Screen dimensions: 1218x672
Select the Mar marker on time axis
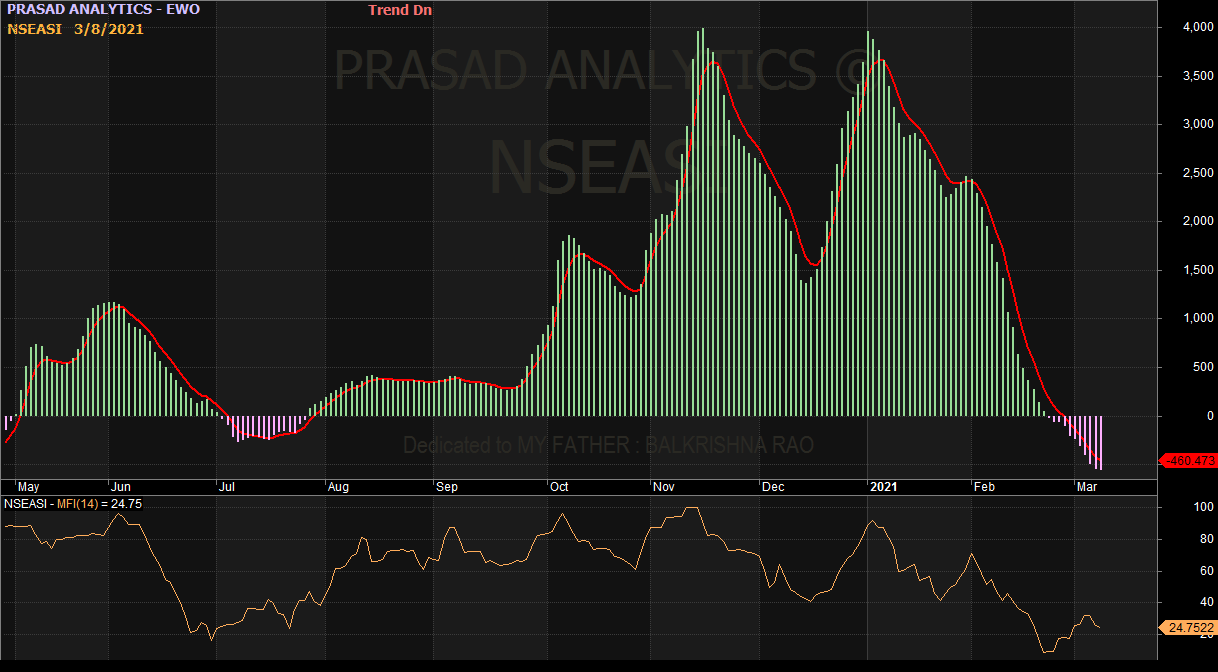(x=1085, y=487)
